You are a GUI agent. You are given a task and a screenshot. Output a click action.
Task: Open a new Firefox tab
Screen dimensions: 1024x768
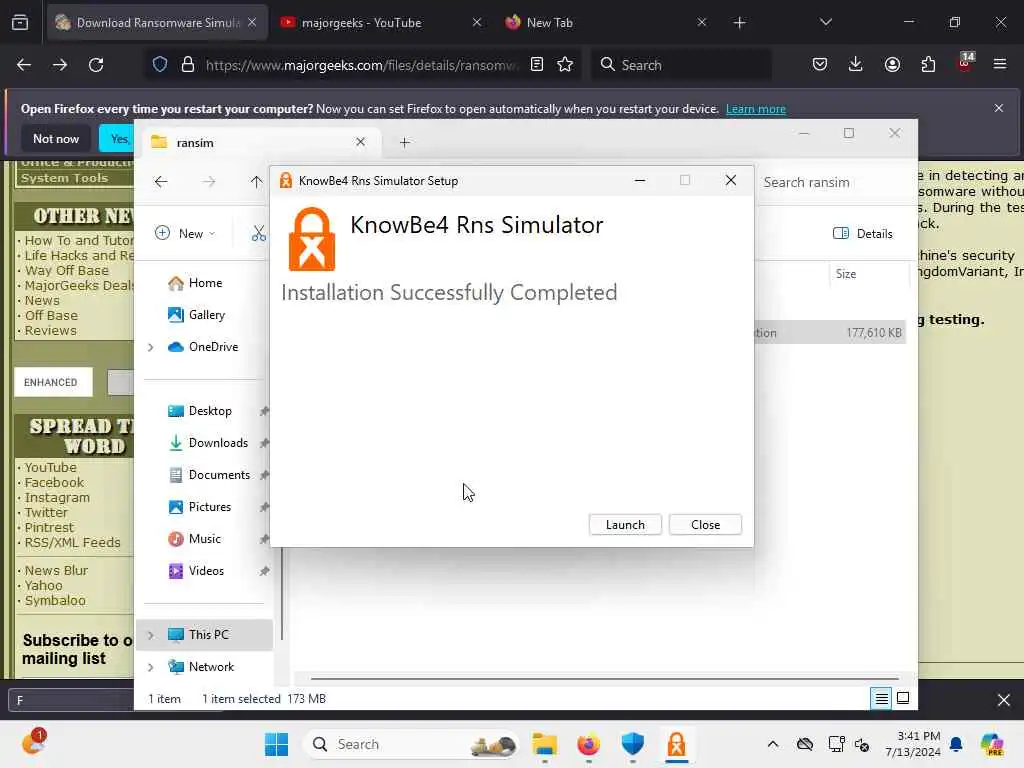[739, 23]
